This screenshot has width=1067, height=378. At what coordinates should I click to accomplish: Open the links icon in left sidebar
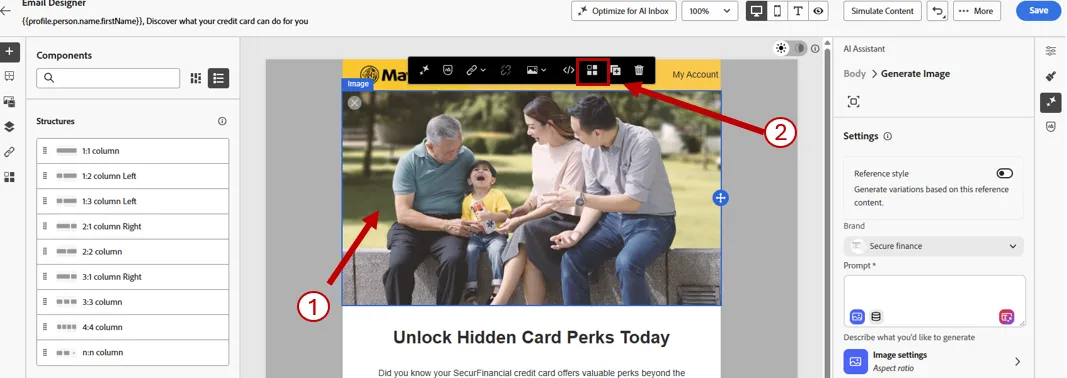tap(10, 152)
